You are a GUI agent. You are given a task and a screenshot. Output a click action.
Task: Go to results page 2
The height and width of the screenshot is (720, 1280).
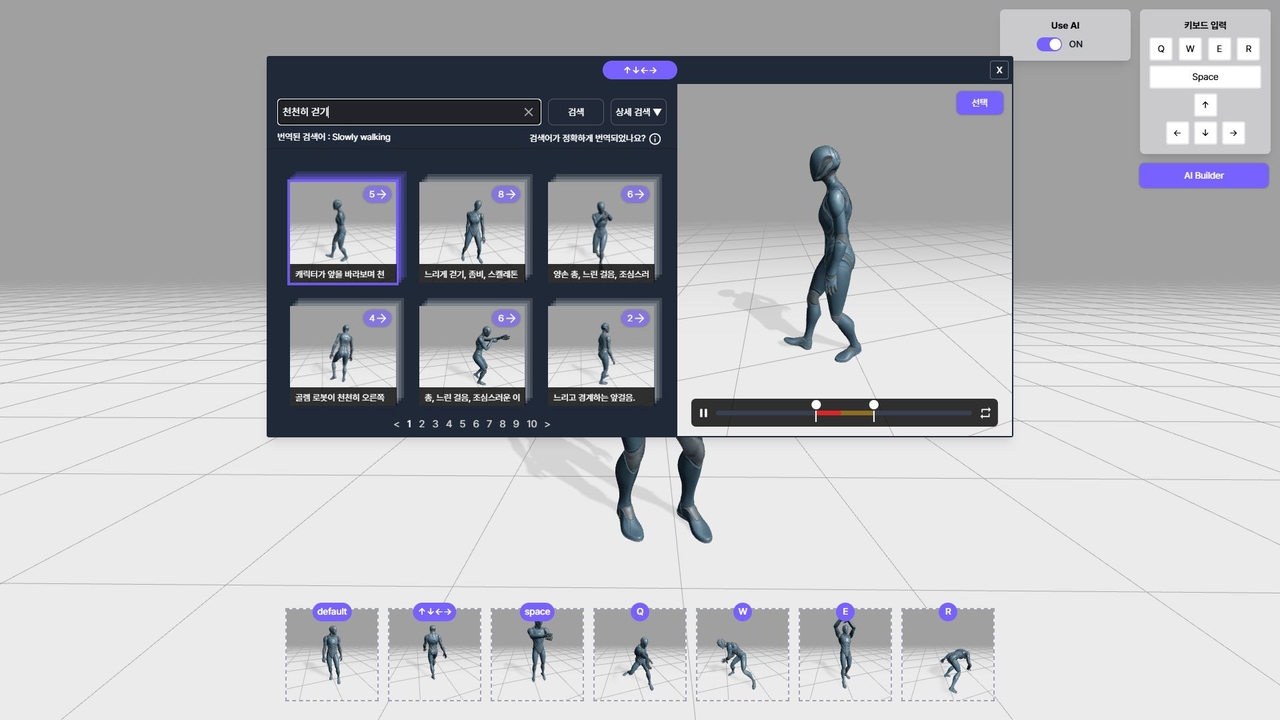click(422, 424)
